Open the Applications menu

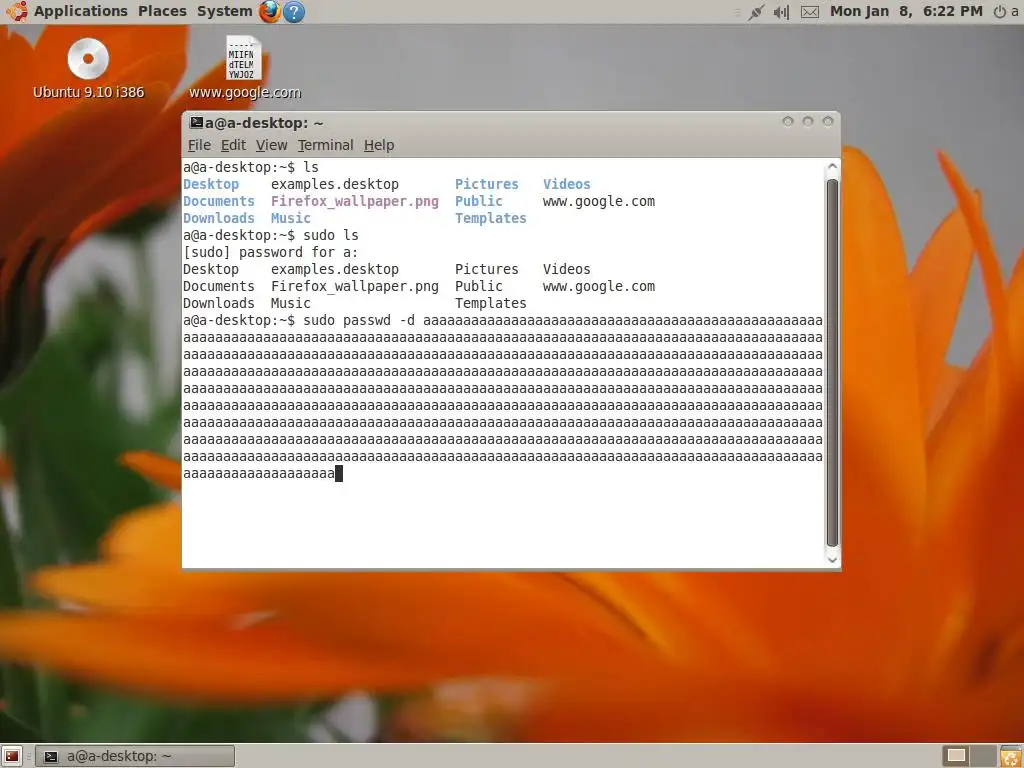[x=81, y=11]
